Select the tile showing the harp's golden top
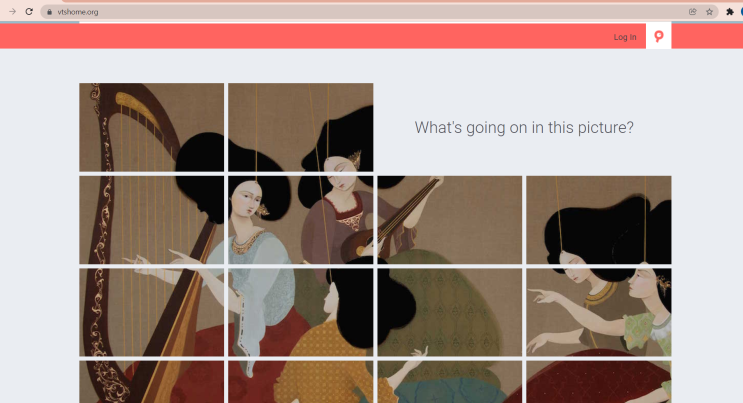This screenshot has width=743, height=403. [x=152, y=127]
